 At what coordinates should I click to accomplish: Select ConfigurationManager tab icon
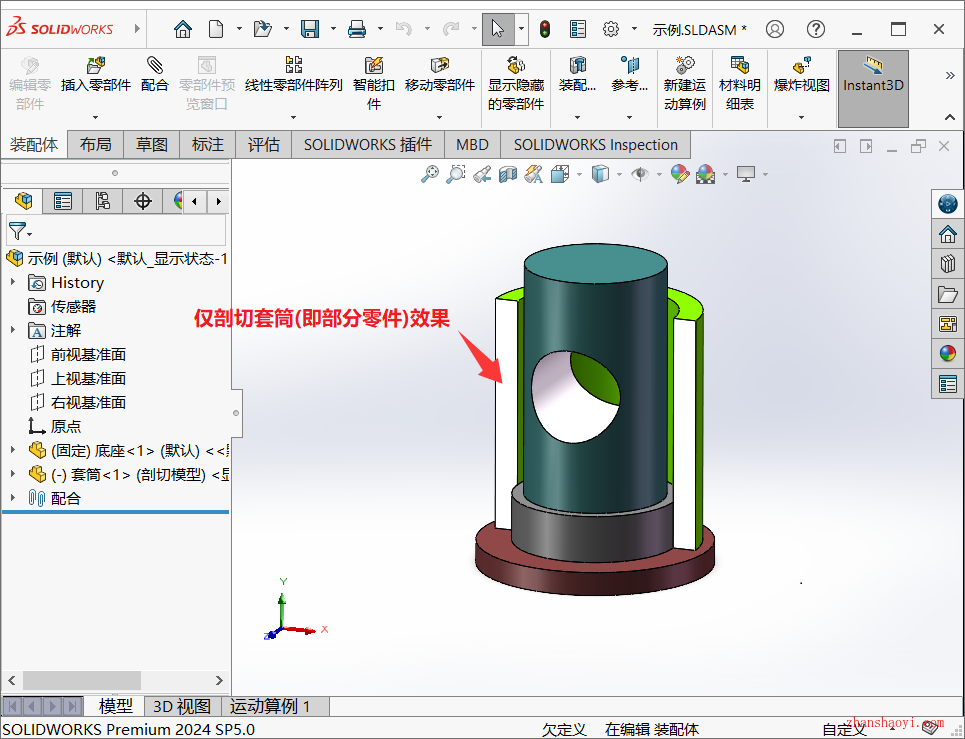[103, 201]
